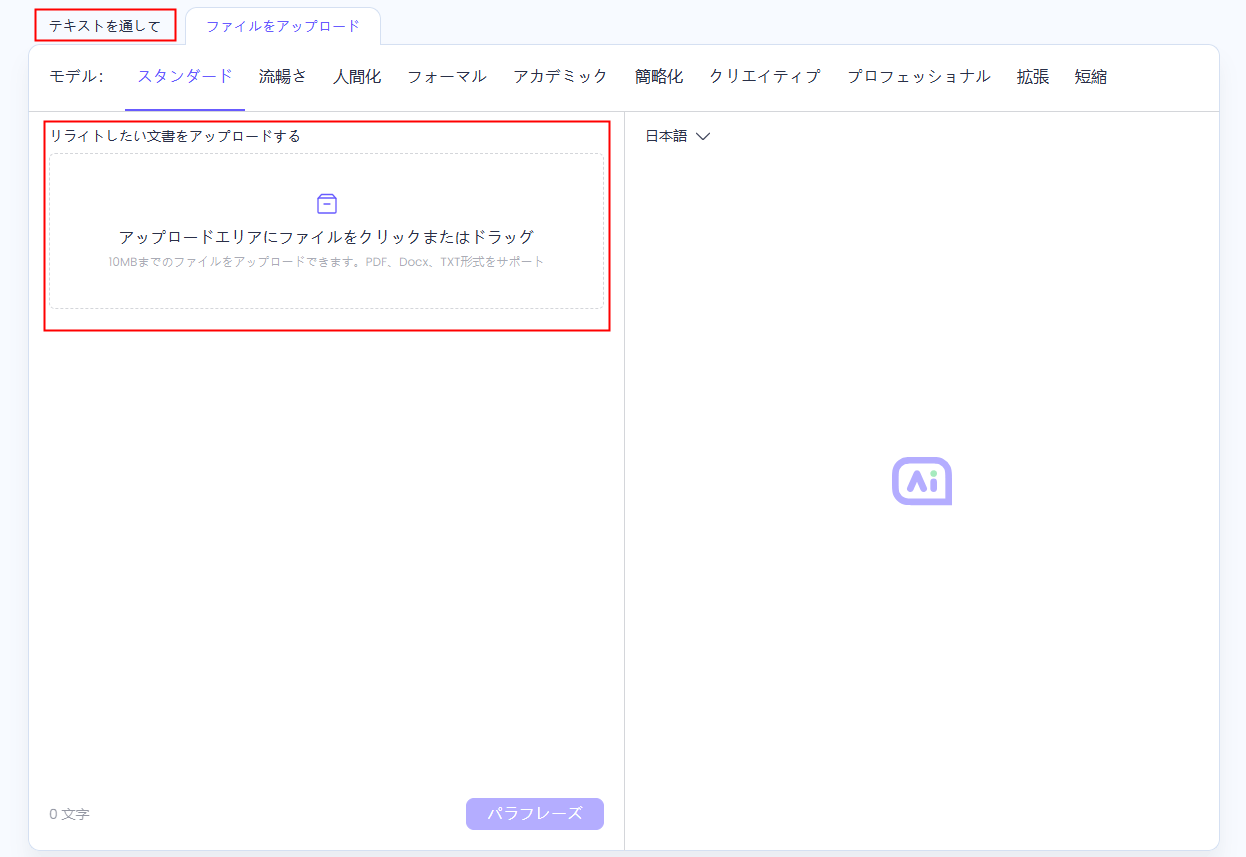The width and height of the screenshot is (1246, 857).
Task: Click アップロードエリアにファイルをクリックまたはドラッグ text
Action: point(327,237)
